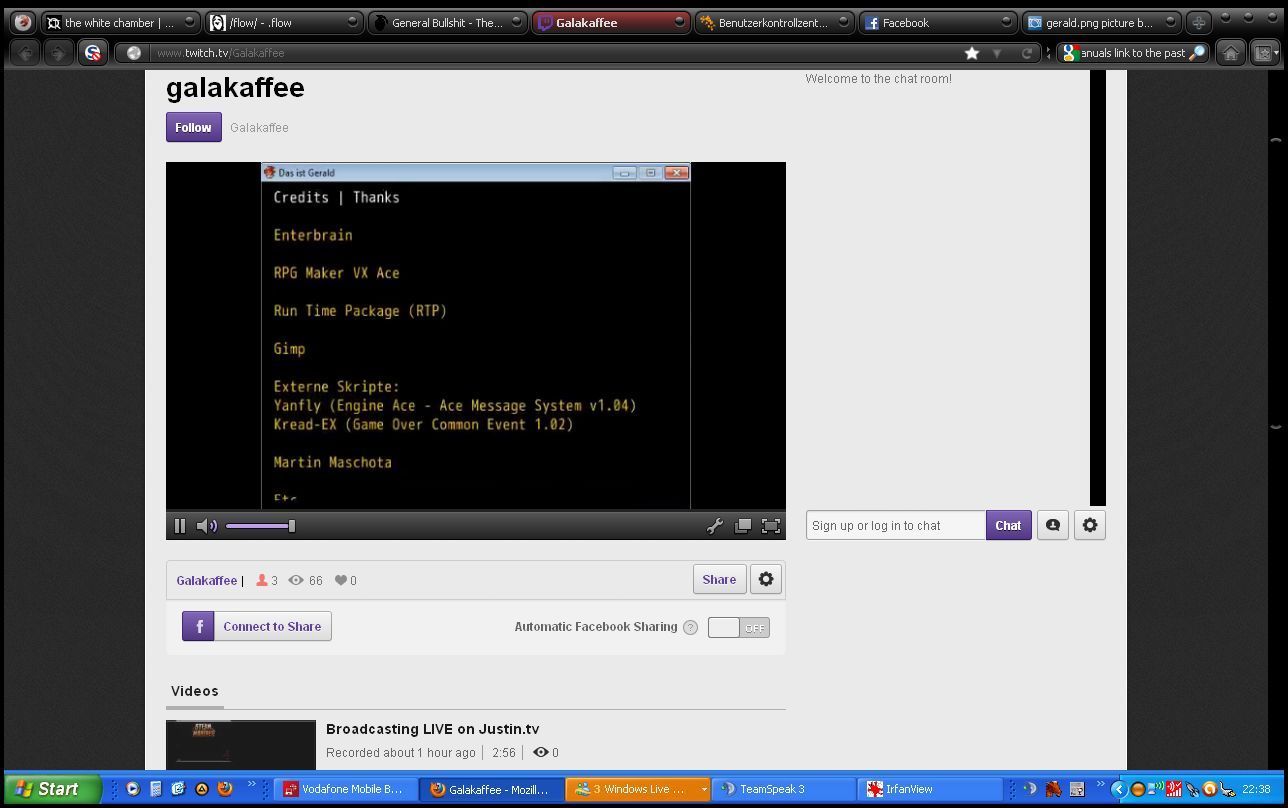Switch to the gerald.png picture tab
This screenshot has height=808, width=1288.
click(x=1100, y=22)
